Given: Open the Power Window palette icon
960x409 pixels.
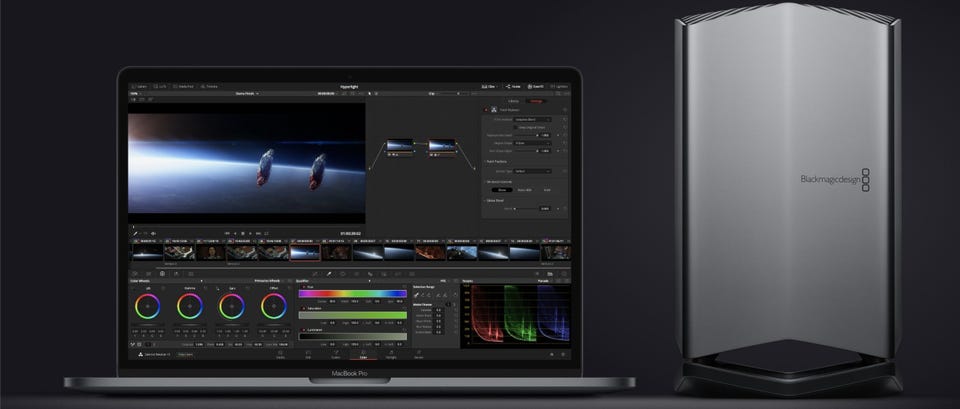Looking at the screenshot, I should click(343, 274).
